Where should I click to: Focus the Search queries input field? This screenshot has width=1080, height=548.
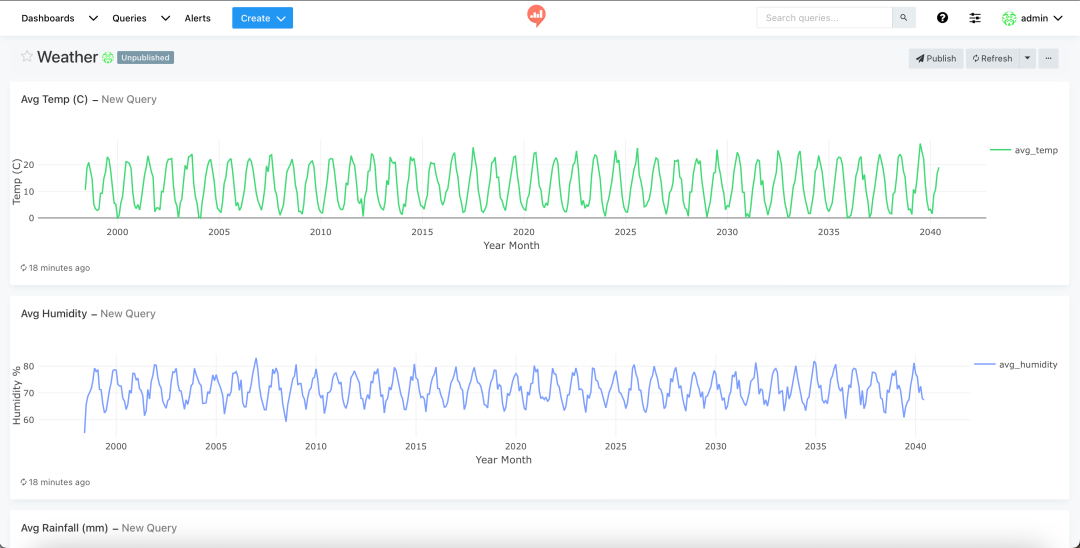[824, 18]
